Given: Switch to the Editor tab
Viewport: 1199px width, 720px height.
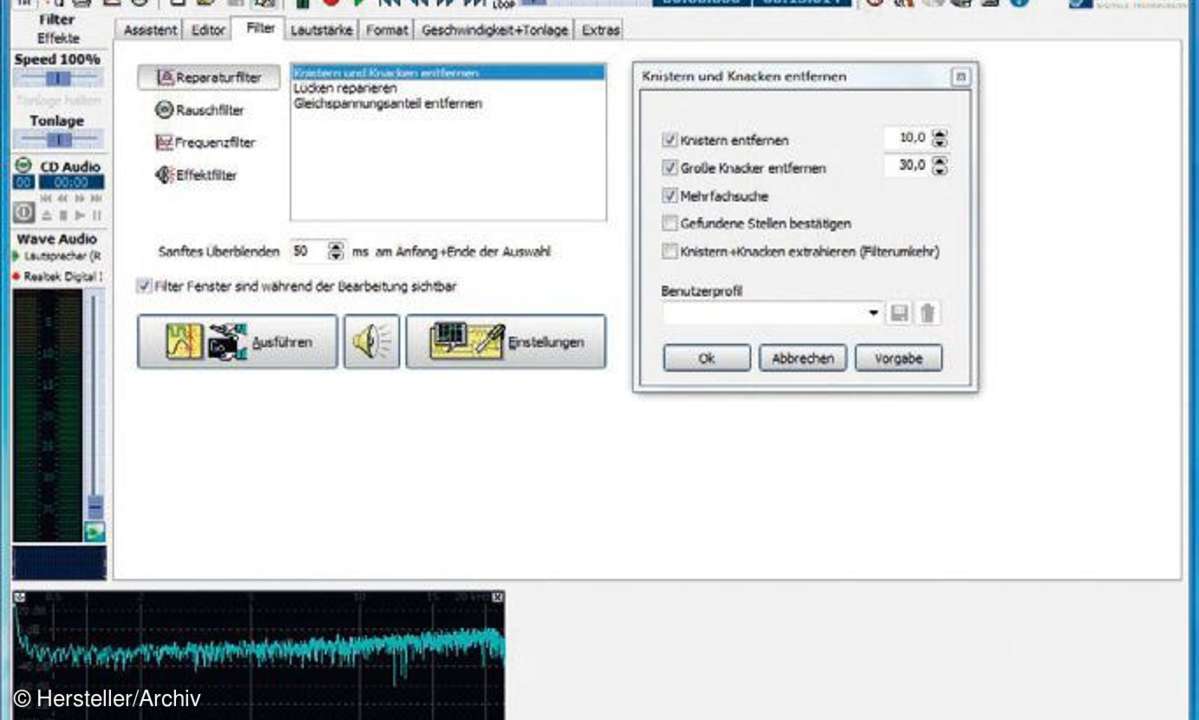Looking at the screenshot, I should click(x=208, y=30).
